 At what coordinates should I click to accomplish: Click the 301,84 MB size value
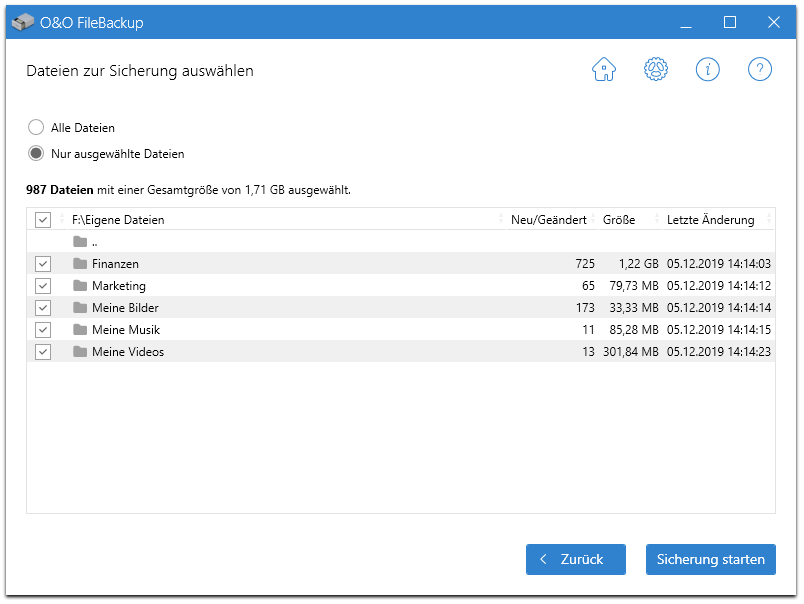tap(631, 352)
